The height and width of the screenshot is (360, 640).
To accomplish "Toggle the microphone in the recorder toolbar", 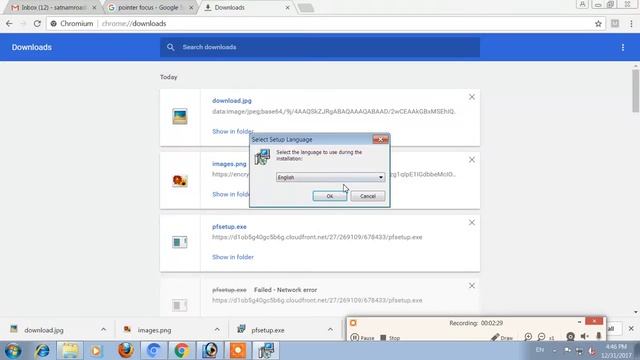I will click(598, 336).
